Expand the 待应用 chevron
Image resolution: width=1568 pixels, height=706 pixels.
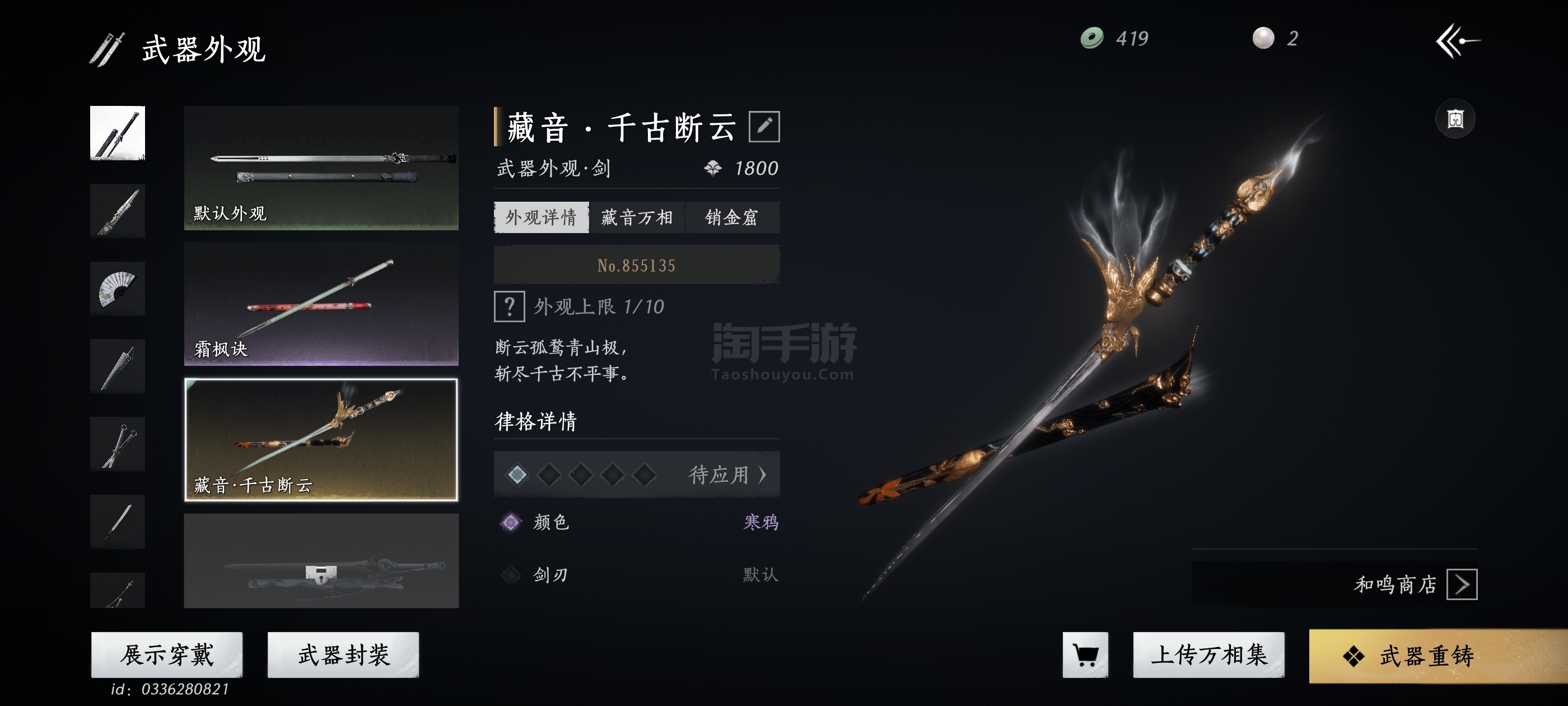(727, 475)
